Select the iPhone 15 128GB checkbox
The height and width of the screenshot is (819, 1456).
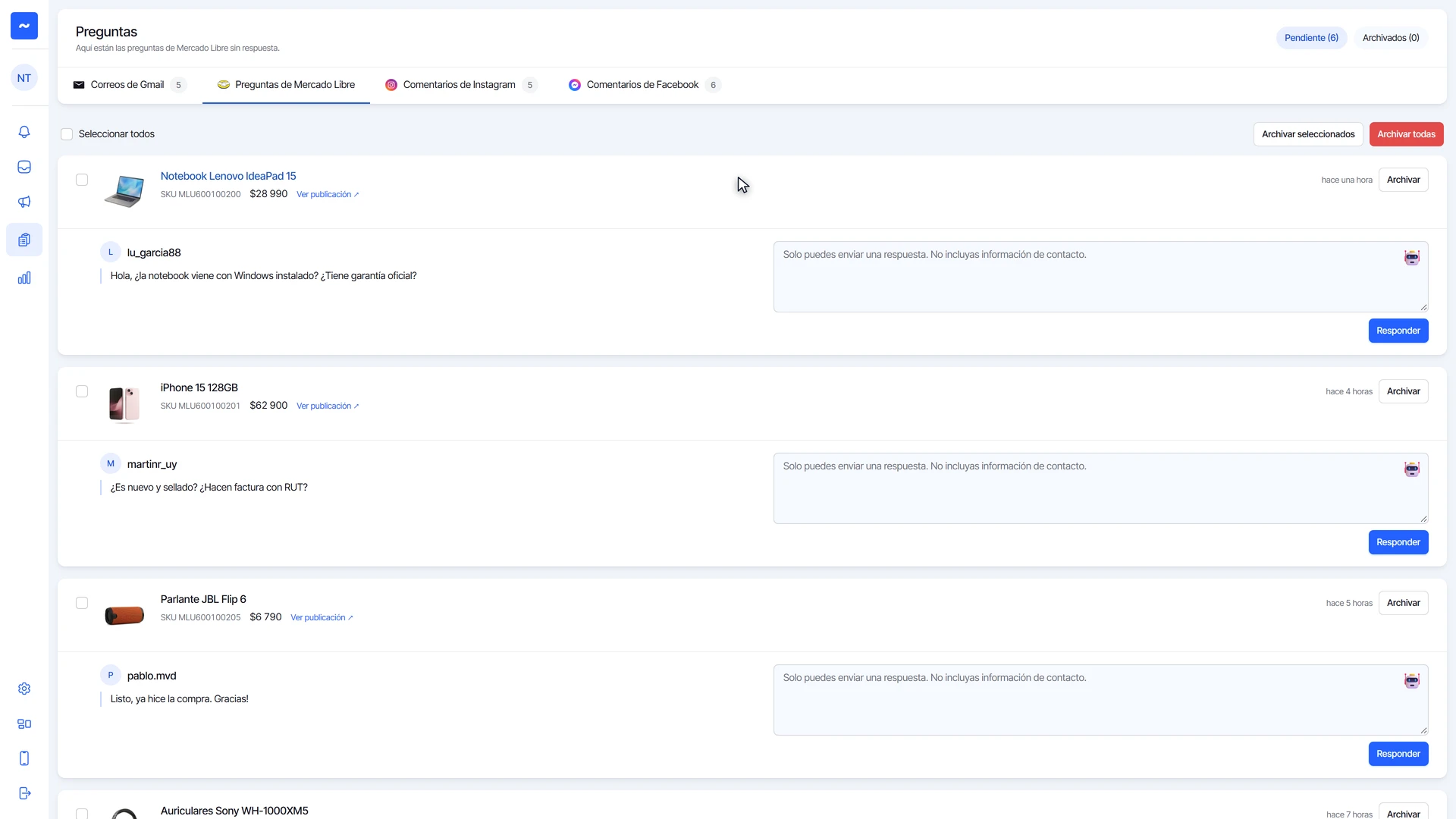[82, 391]
